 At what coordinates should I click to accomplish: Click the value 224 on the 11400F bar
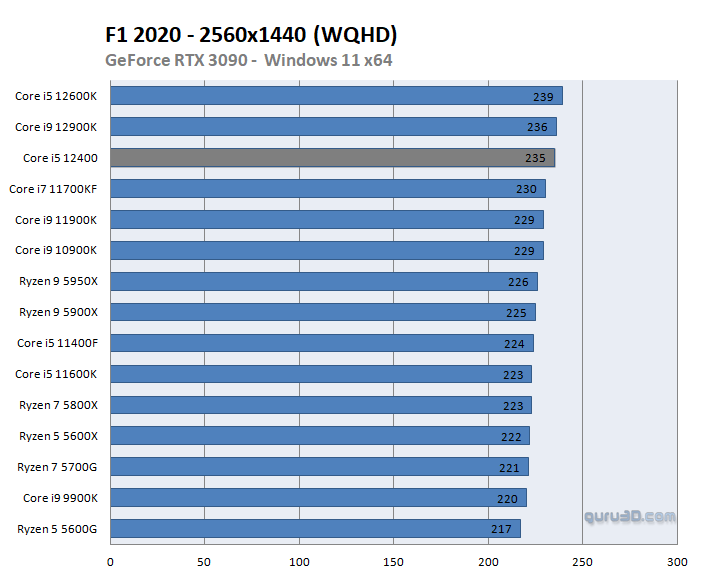click(514, 344)
